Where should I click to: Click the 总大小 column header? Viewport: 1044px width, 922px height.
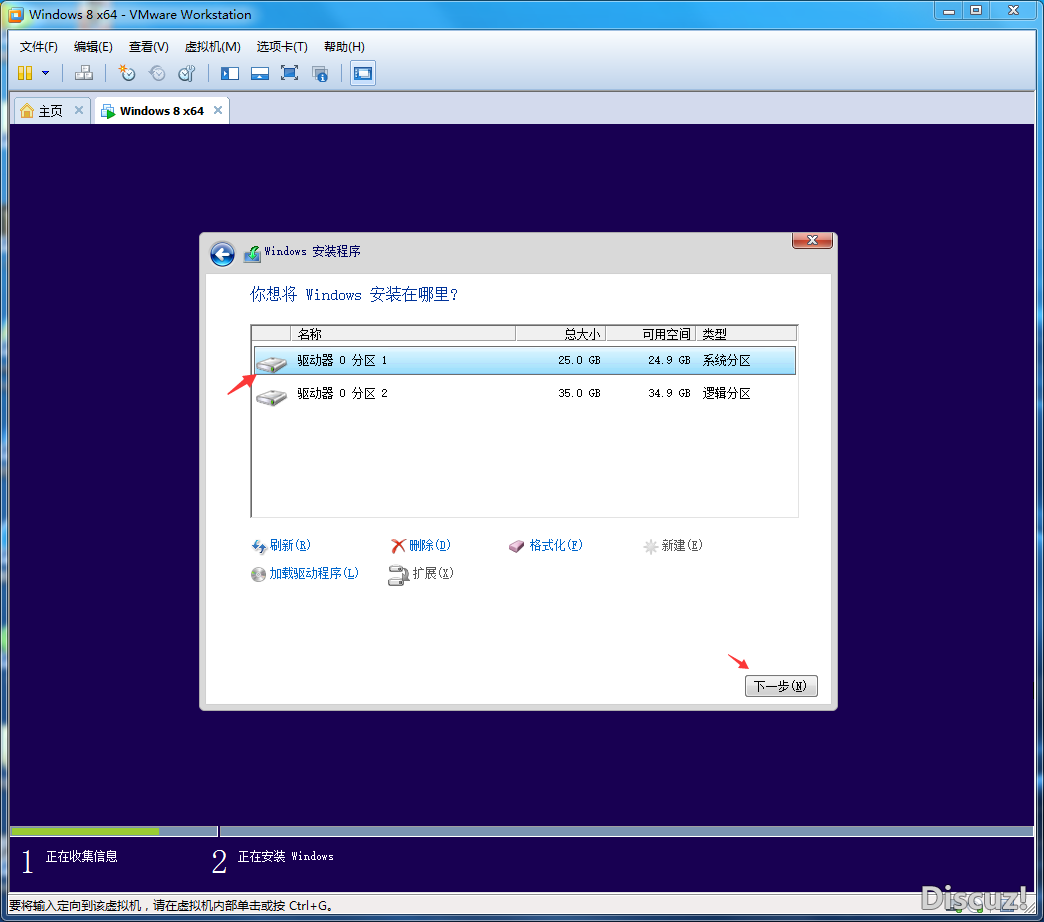tap(561, 334)
